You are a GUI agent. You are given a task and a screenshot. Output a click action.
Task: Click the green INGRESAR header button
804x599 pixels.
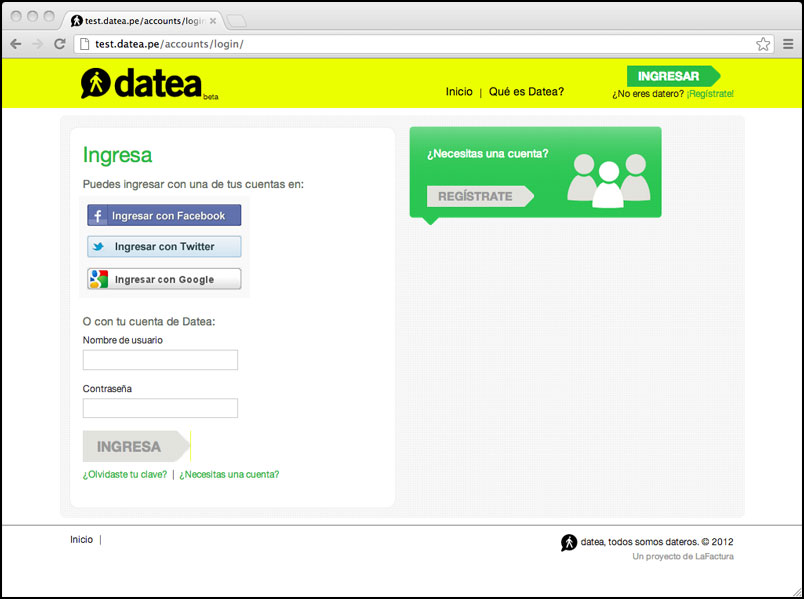[x=673, y=76]
